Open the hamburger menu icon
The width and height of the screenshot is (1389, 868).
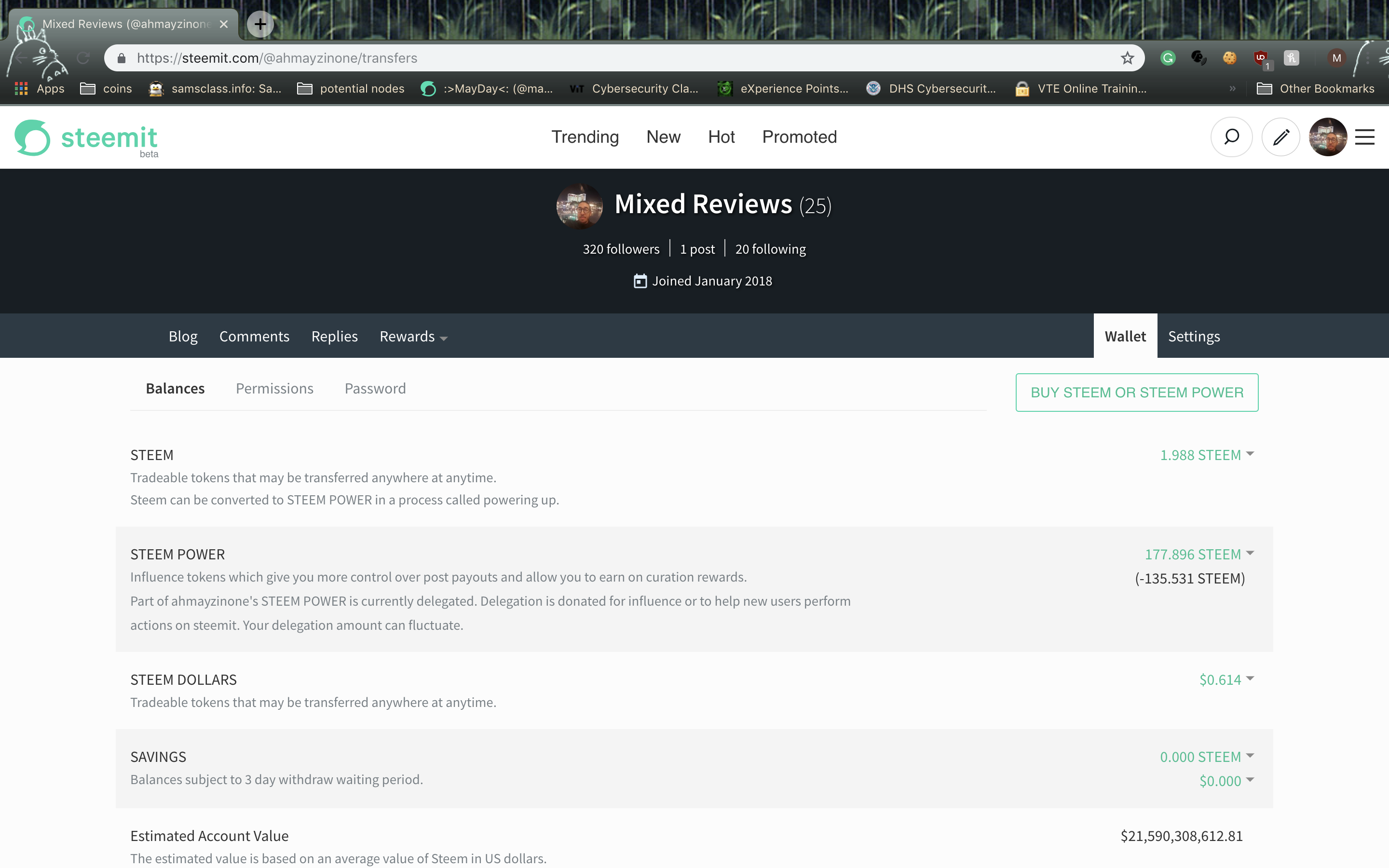pos(1364,136)
